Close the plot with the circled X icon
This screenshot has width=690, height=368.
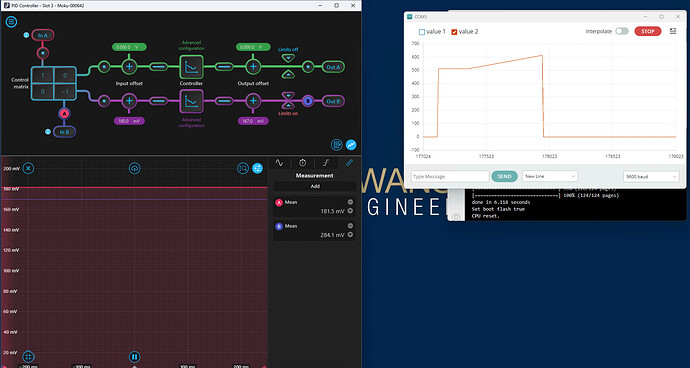pyautogui.click(x=28, y=168)
